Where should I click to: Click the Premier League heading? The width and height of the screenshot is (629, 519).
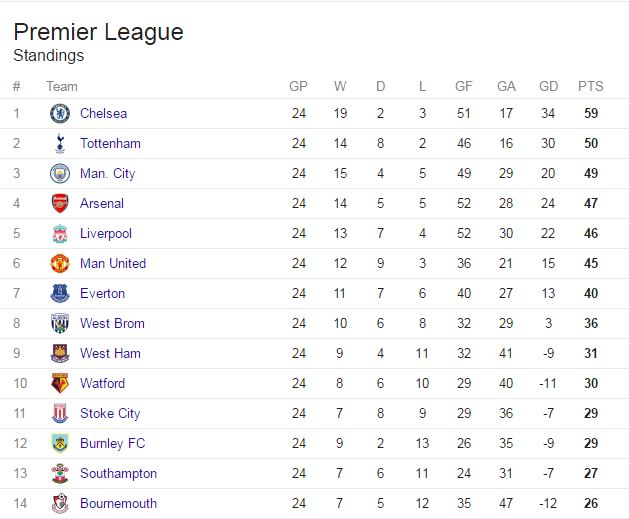98,32
